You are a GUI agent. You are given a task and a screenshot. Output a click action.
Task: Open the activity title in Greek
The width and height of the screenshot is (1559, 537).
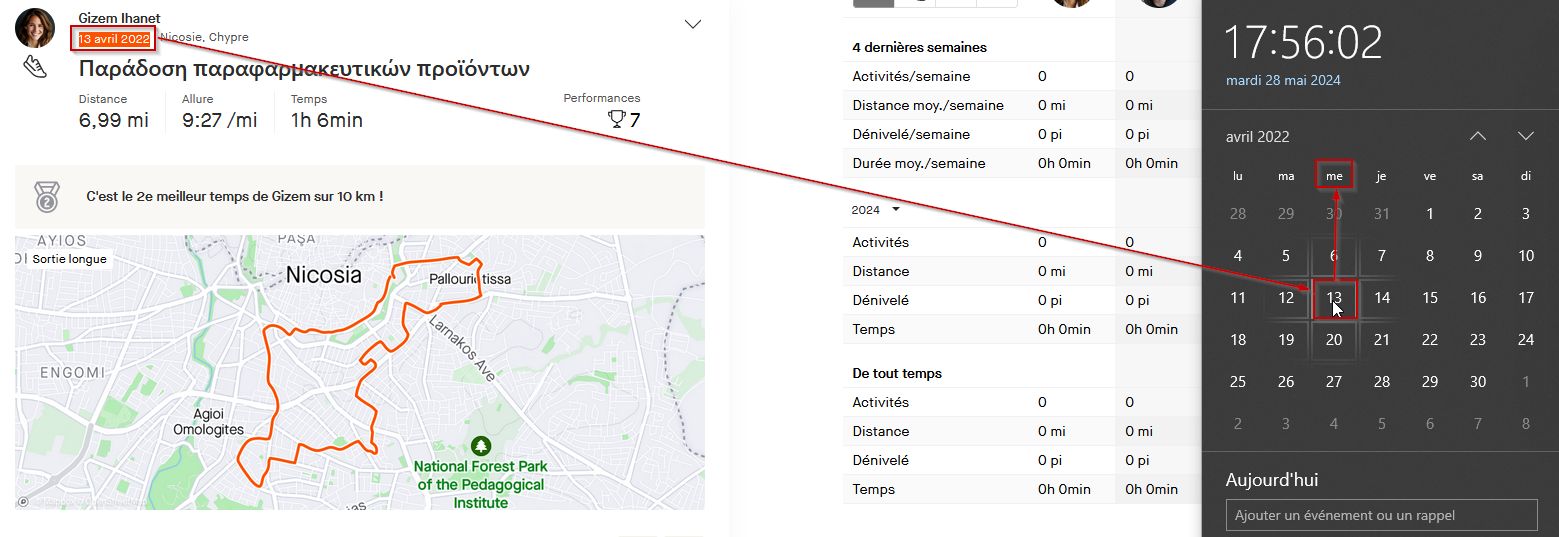[304, 69]
